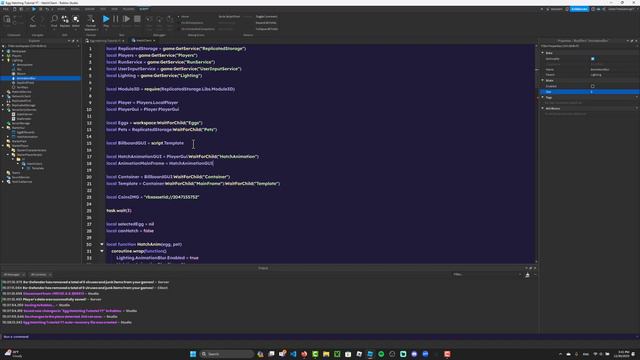Select the highlighted AnimationBlur item in Explorer

coord(26,78)
